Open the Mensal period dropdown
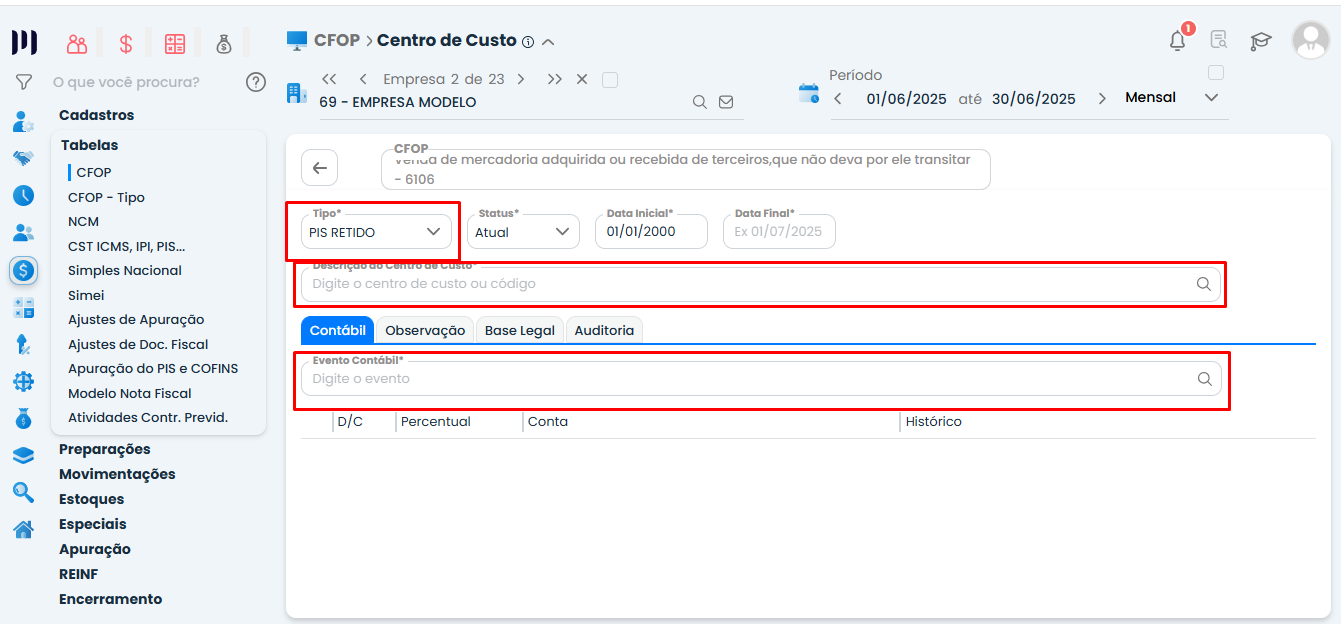Viewport: 1341px width, 624px height. [1172, 98]
